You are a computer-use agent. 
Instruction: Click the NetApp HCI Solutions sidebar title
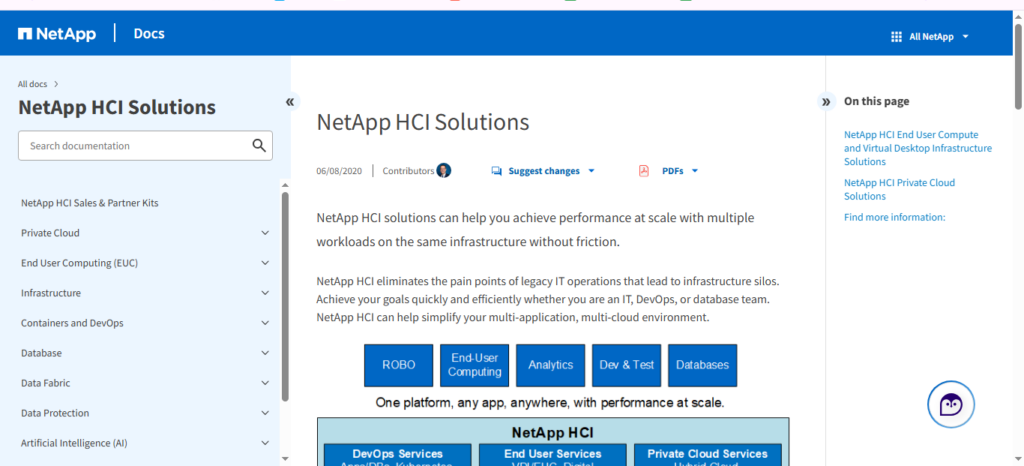tap(117, 107)
